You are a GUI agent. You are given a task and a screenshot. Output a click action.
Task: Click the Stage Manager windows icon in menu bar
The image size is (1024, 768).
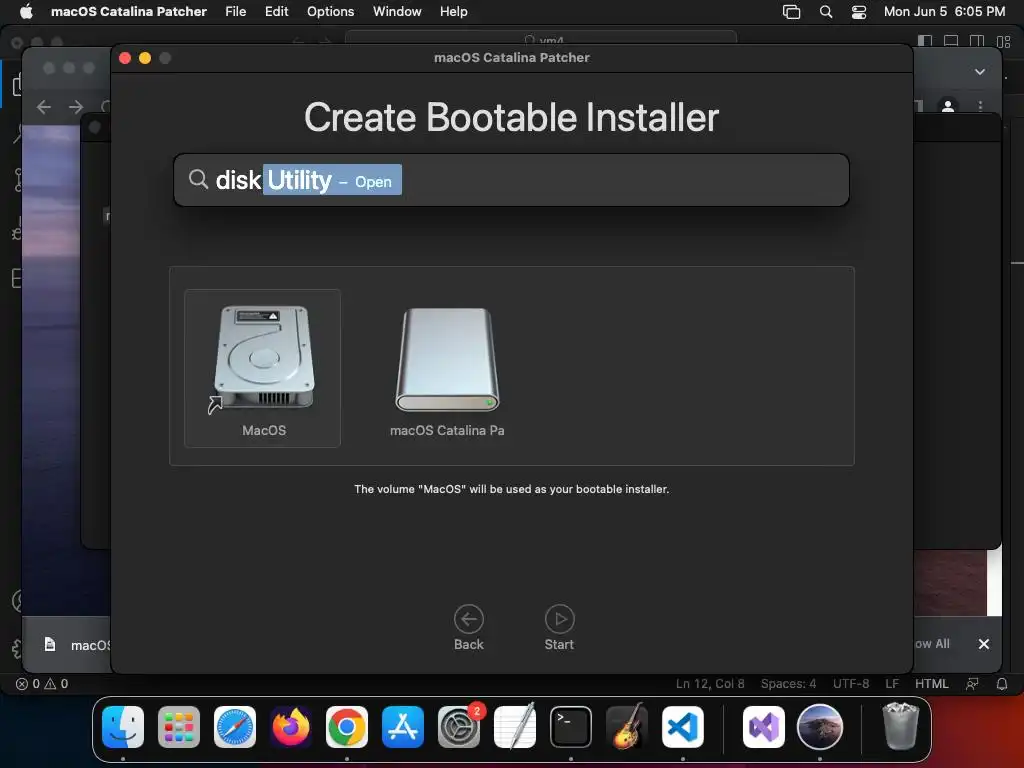pos(792,12)
